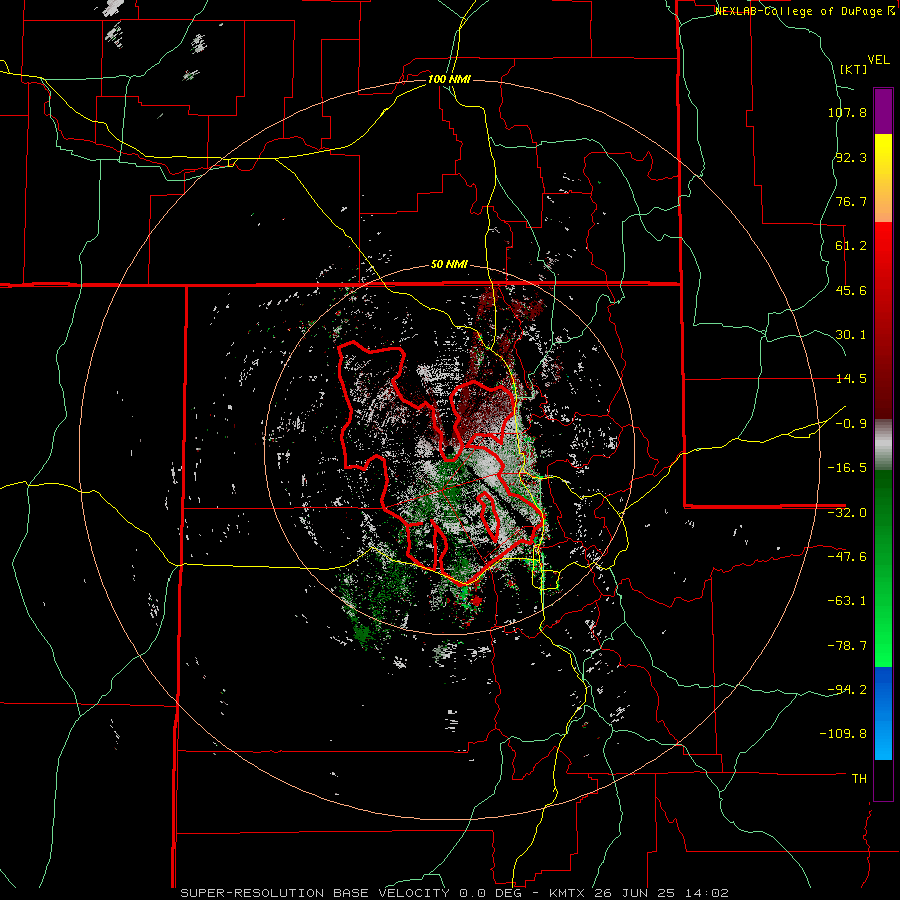Screen dimensions: 900x900
Task: Click the -0.9 velocity scale value
Action: 851,424
